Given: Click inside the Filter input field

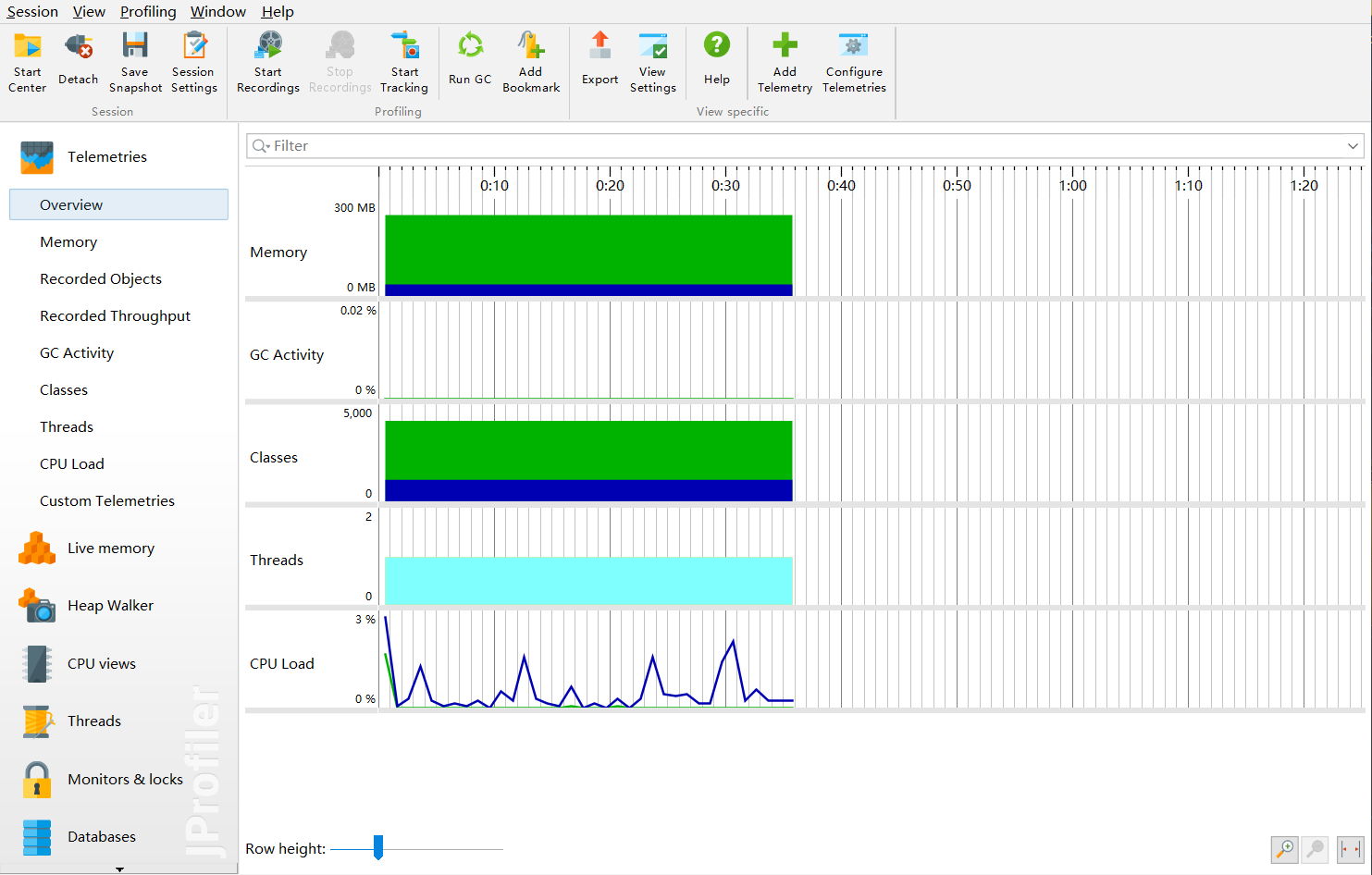Looking at the screenshot, I should 805,146.
